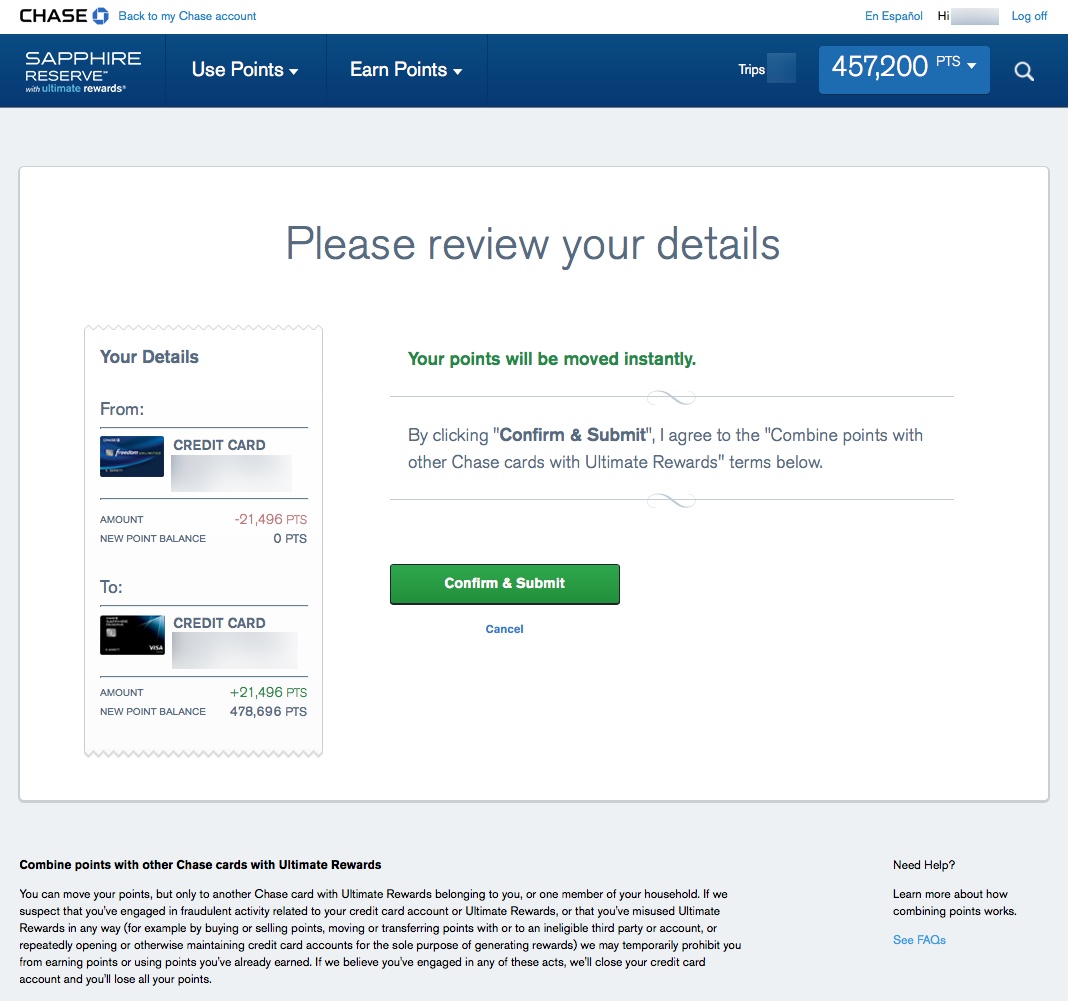1068x1001 pixels.
Task: Click the Sapphire Reserve card image under To
Action: 132,635
